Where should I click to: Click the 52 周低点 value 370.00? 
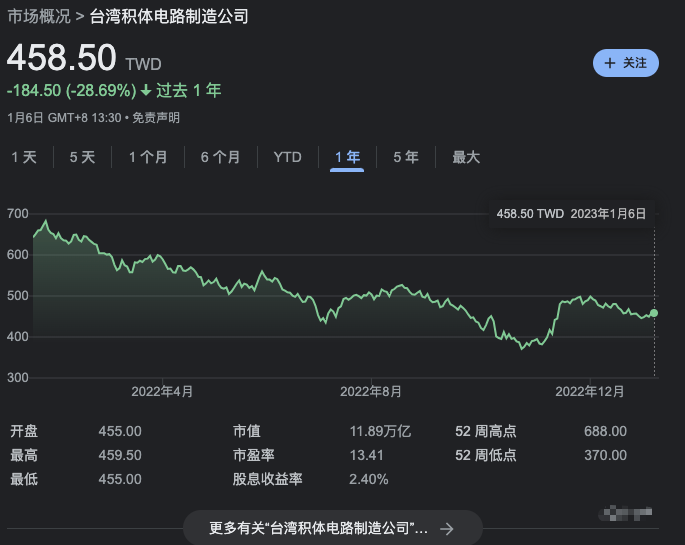(x=605, y=455)
